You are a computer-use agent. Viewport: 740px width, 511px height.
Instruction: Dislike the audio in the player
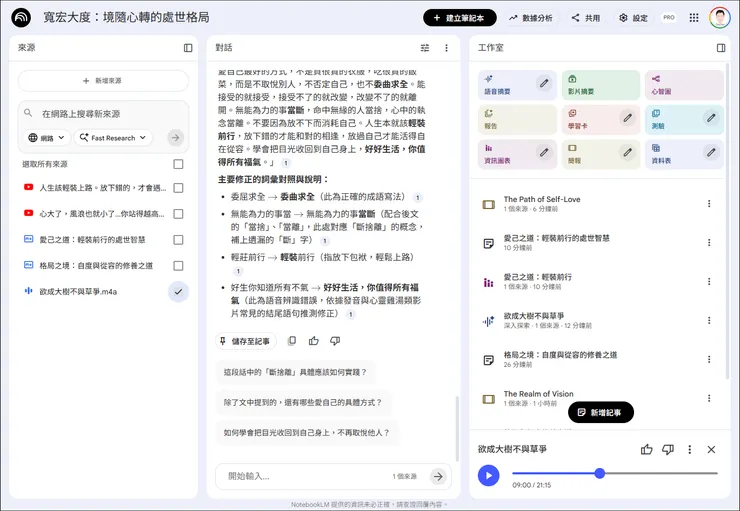click(668, 450)
